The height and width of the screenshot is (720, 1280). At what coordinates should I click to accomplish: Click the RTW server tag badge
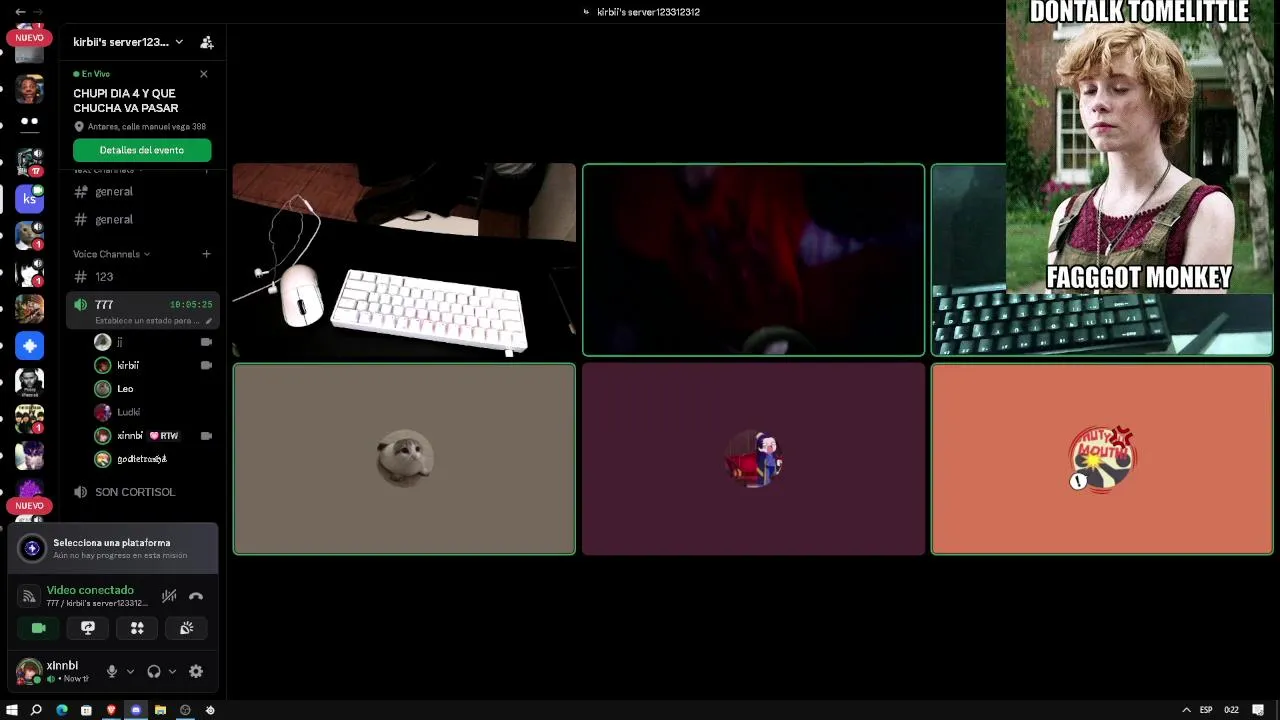pos(164,436)
